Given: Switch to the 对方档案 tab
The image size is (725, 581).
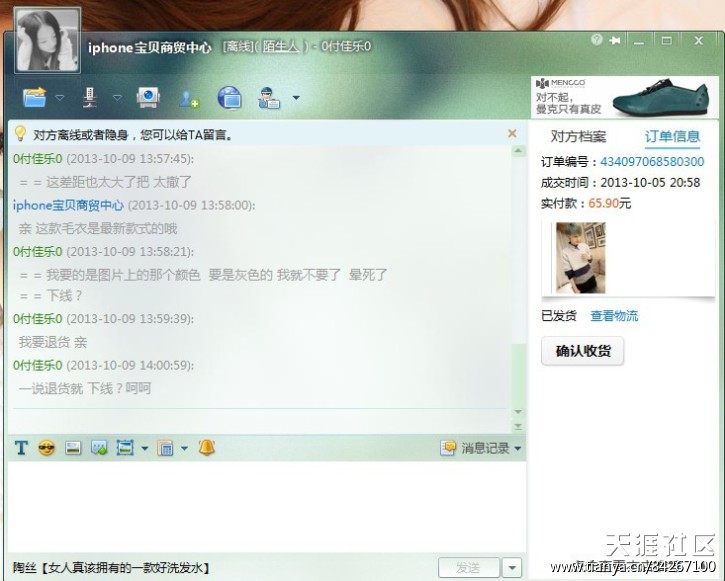Looking at the screenshot, I should [x=578, y=137].
